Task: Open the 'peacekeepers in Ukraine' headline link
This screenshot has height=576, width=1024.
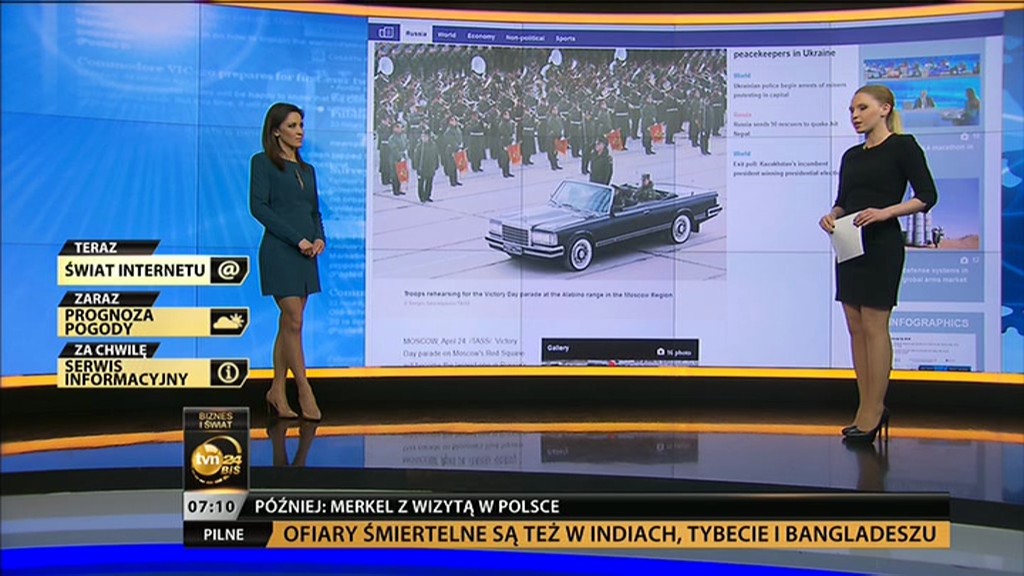Action: click(x=784, y=53)
